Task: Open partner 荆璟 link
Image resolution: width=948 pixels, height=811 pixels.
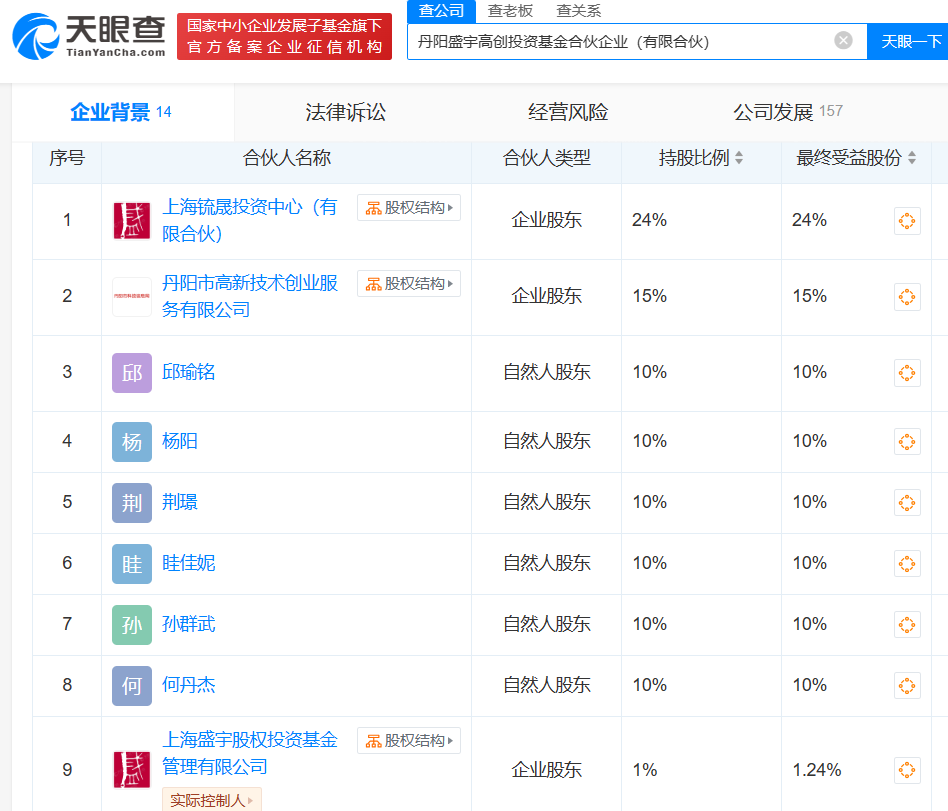Action: coord(180,502)
